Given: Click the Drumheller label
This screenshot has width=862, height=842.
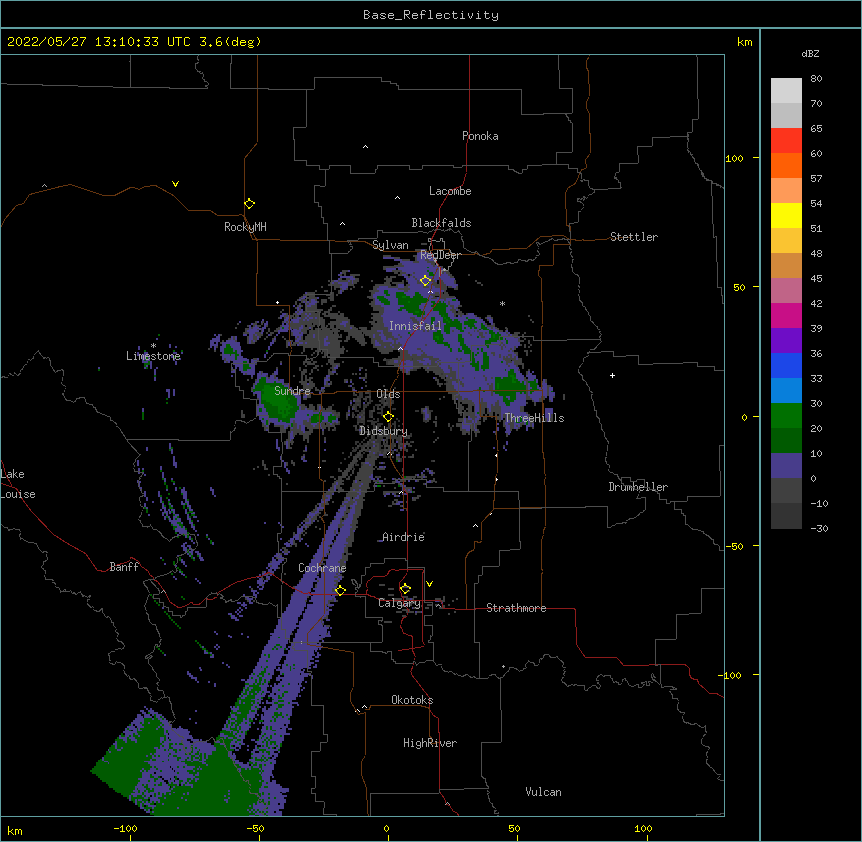Looking at the screenshot, I should (x=638, y=487).
